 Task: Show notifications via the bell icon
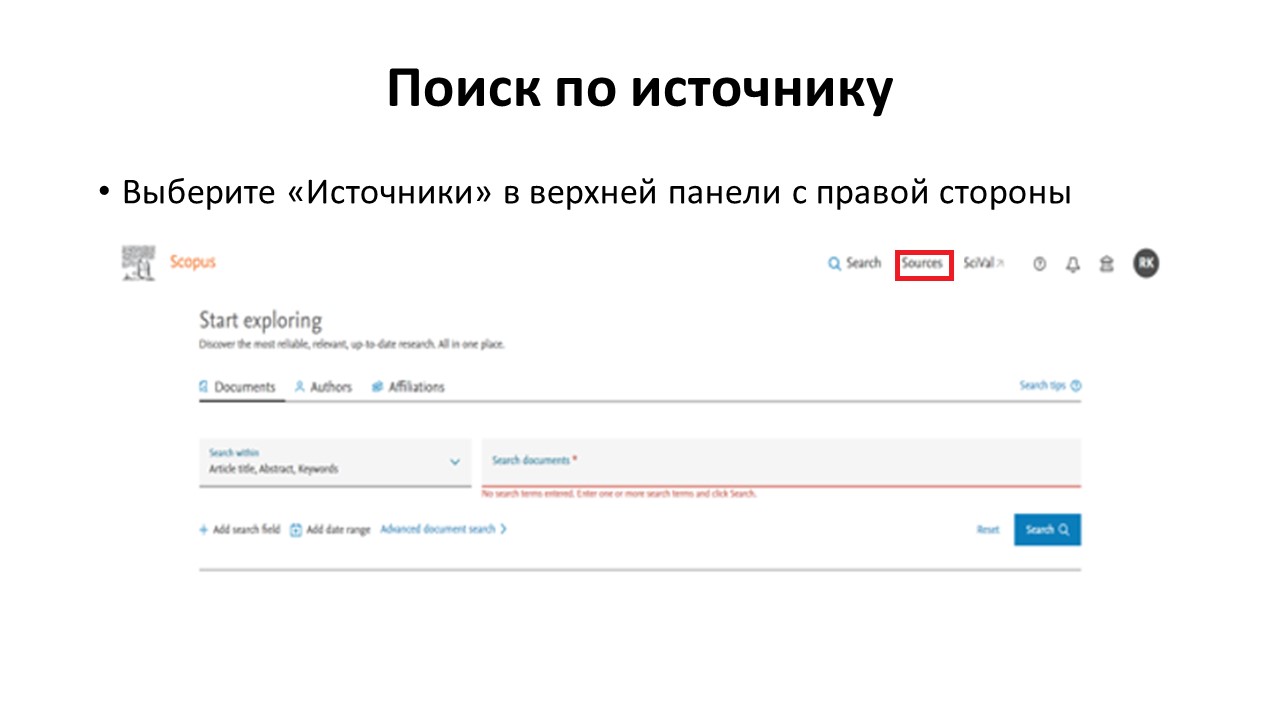pyautogui.click(x=1073, y=264)
